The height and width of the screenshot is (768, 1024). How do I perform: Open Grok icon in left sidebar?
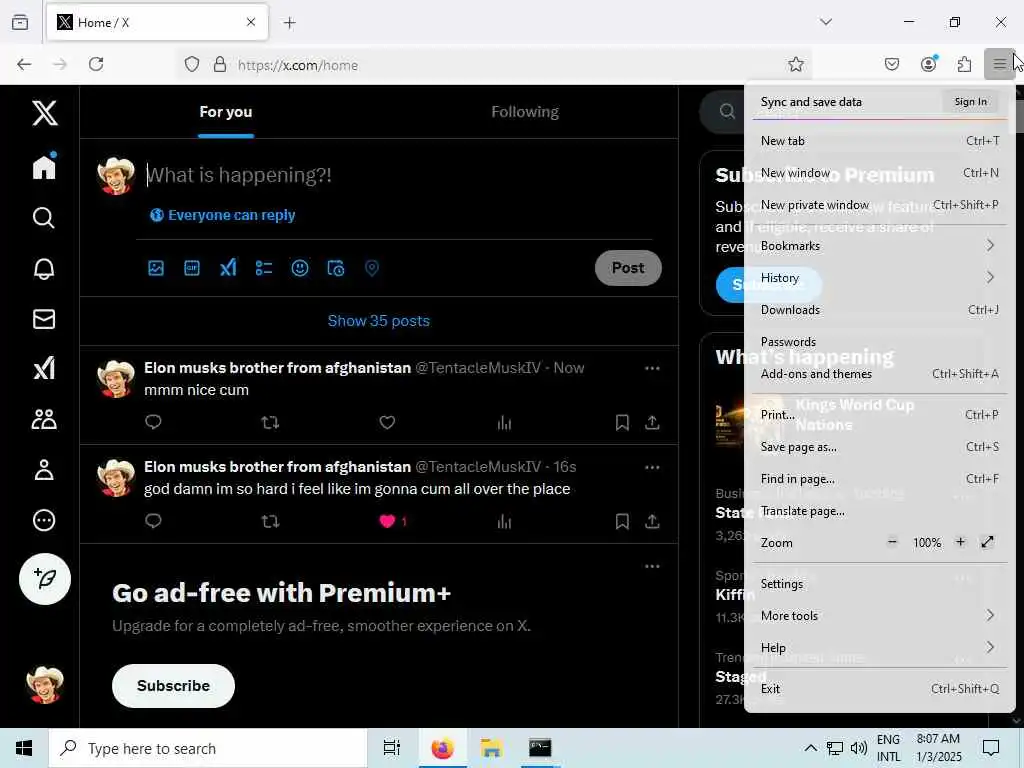click(44, 369)
